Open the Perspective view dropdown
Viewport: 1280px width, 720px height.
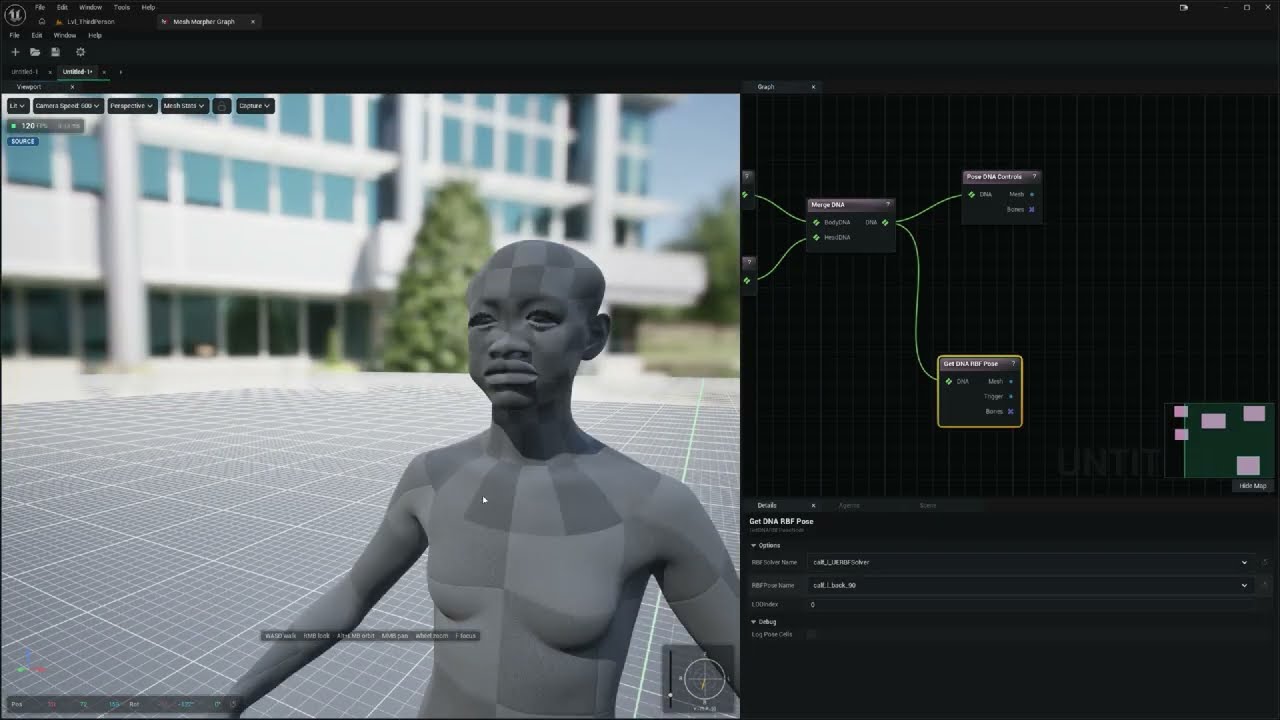(131, 106)
